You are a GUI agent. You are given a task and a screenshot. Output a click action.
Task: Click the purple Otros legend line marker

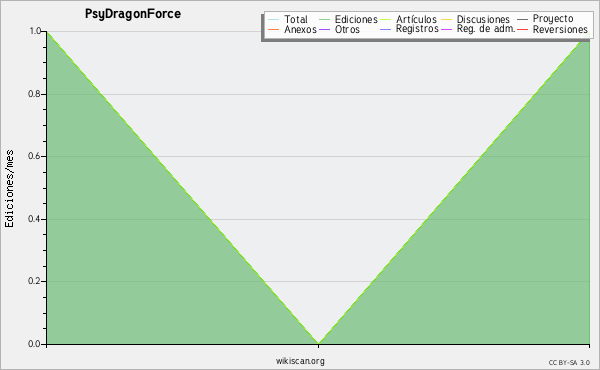pos(324,29)
